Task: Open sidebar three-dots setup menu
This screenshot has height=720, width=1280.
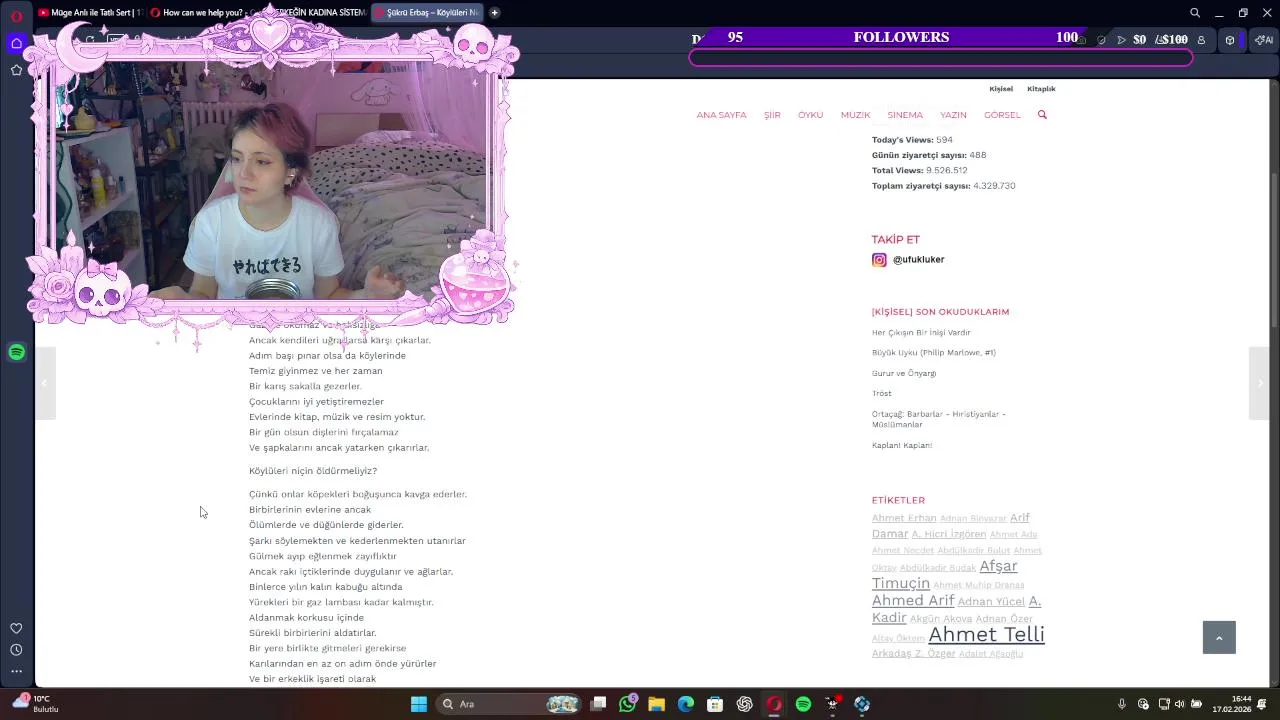Action: pyautogui.click(x=16, y=671)
